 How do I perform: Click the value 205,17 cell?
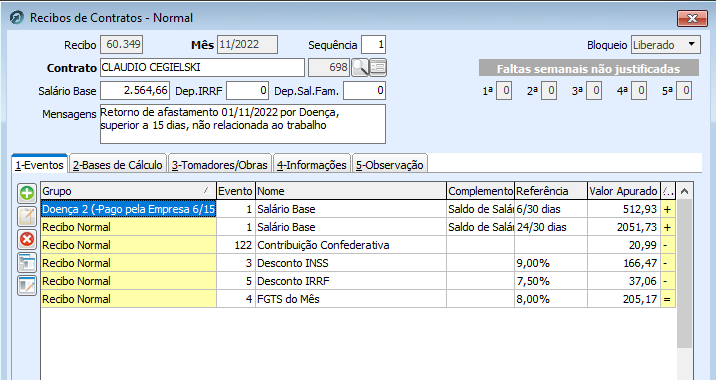coord(624,299)
